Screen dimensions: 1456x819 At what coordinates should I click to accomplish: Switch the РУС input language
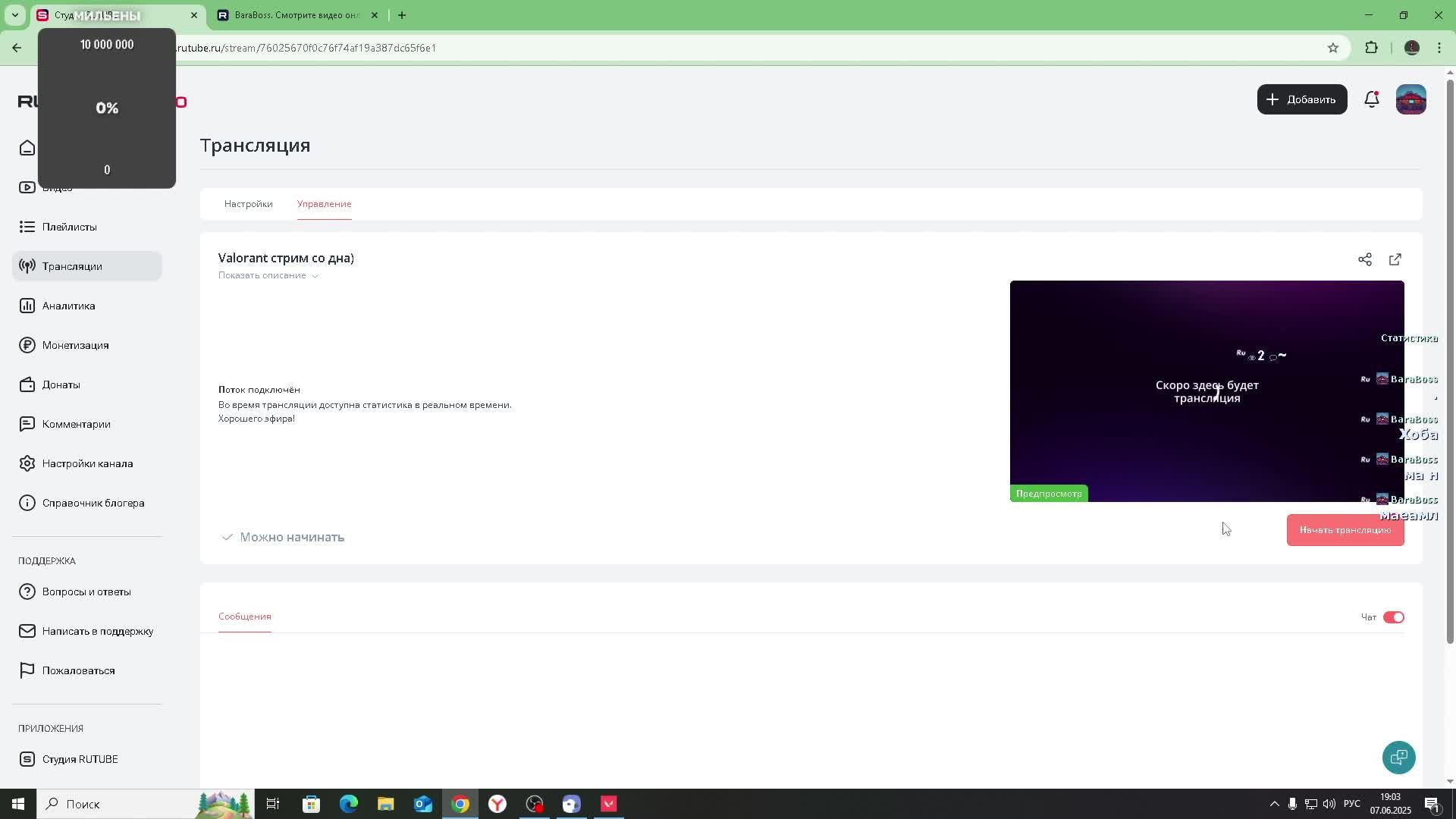(1352, 804)
